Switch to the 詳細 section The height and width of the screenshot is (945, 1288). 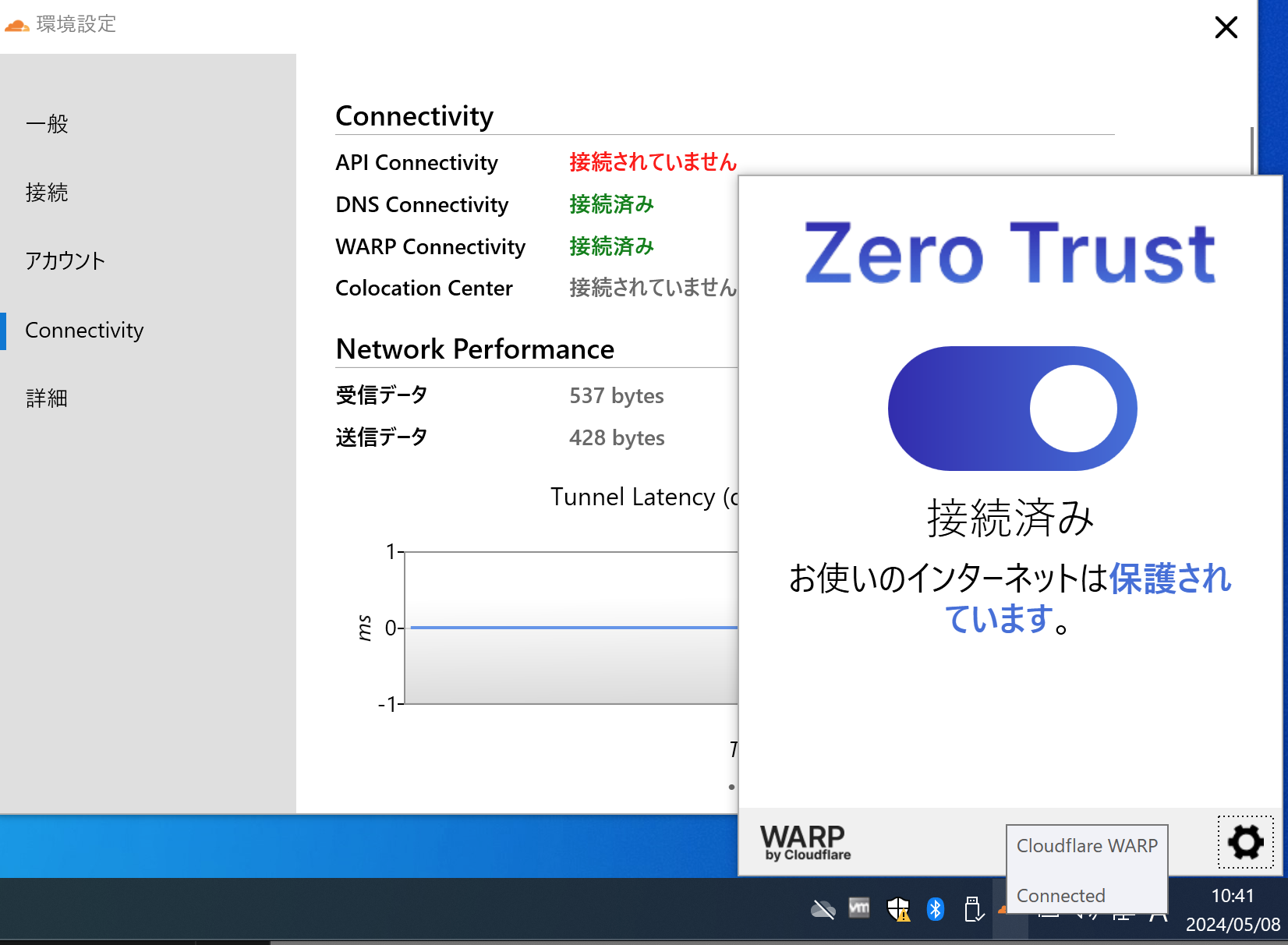pyautogui.click(x=45, y=398)
